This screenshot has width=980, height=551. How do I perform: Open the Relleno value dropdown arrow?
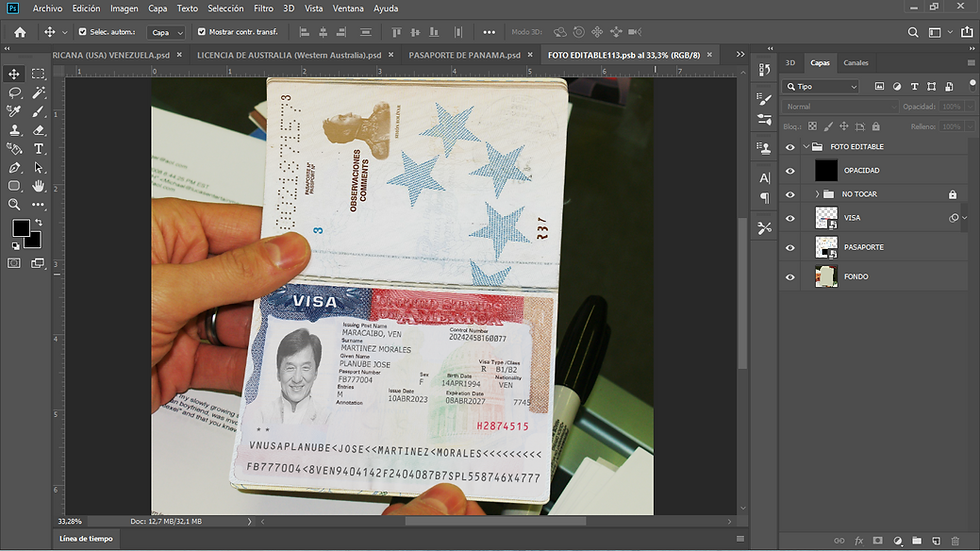970,126
